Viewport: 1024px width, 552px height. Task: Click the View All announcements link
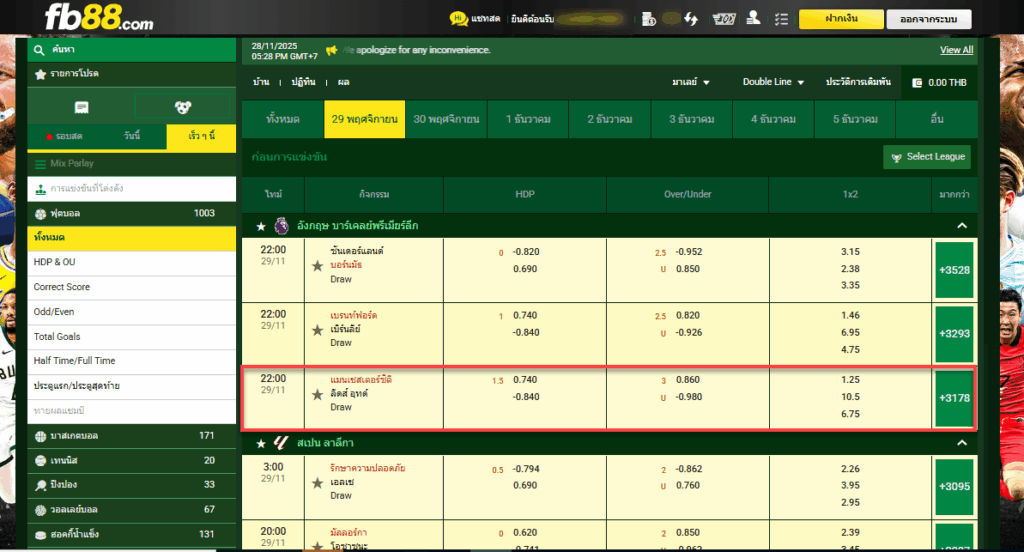(x=956, y=50)
